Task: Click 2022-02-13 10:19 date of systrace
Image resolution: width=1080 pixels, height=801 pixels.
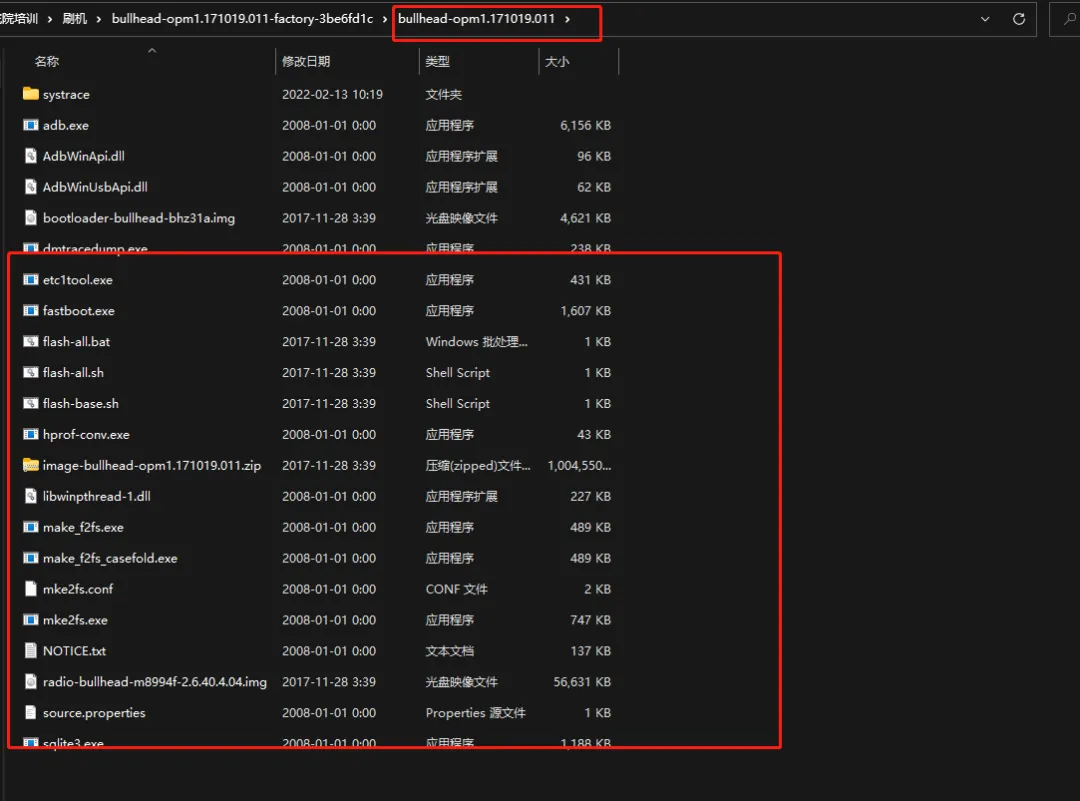Action: pyautogui.click(x=332, y=94)
